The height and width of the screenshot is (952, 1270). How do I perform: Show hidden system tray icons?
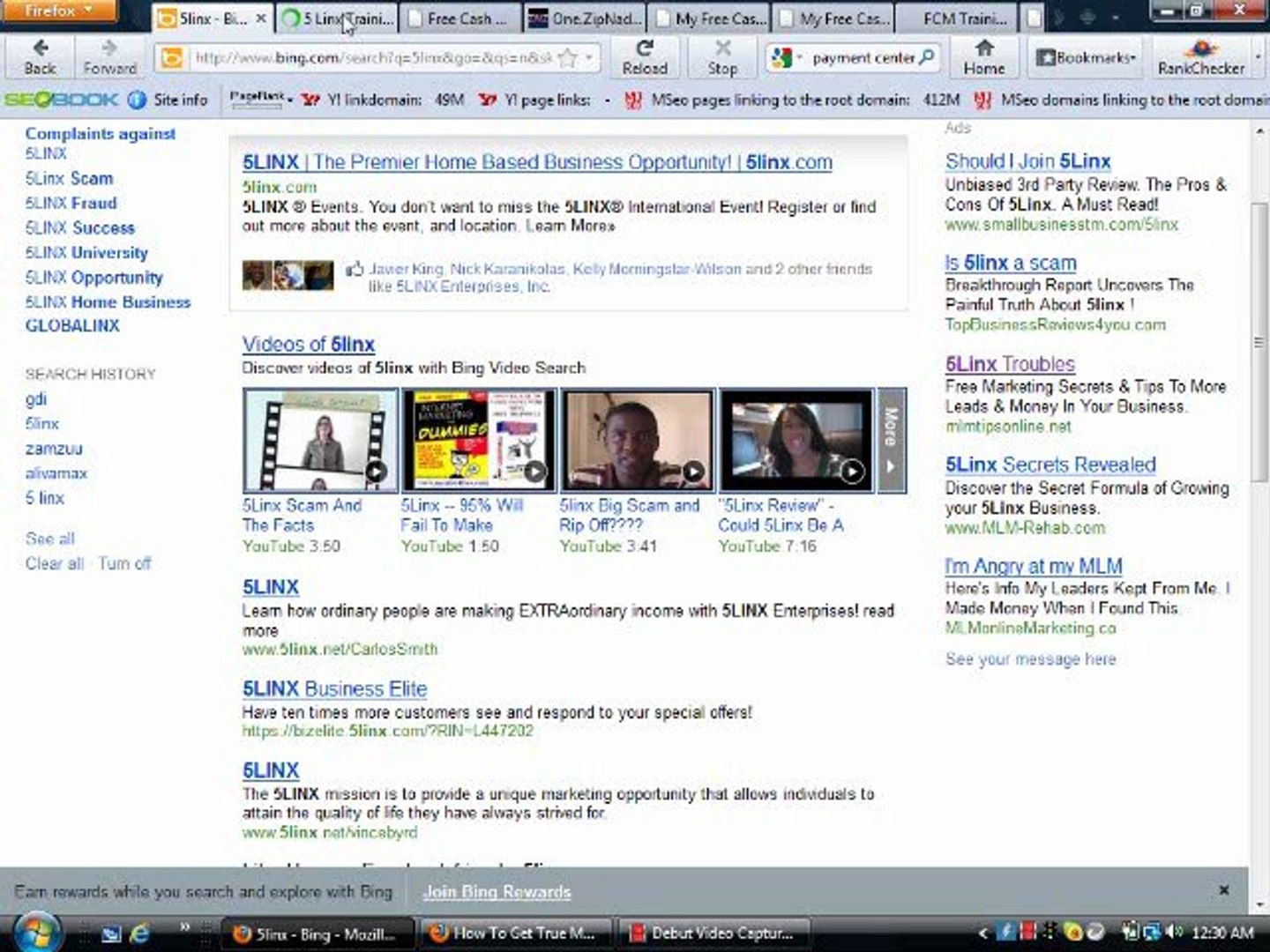pyautogui.click(x=982, y=933)
